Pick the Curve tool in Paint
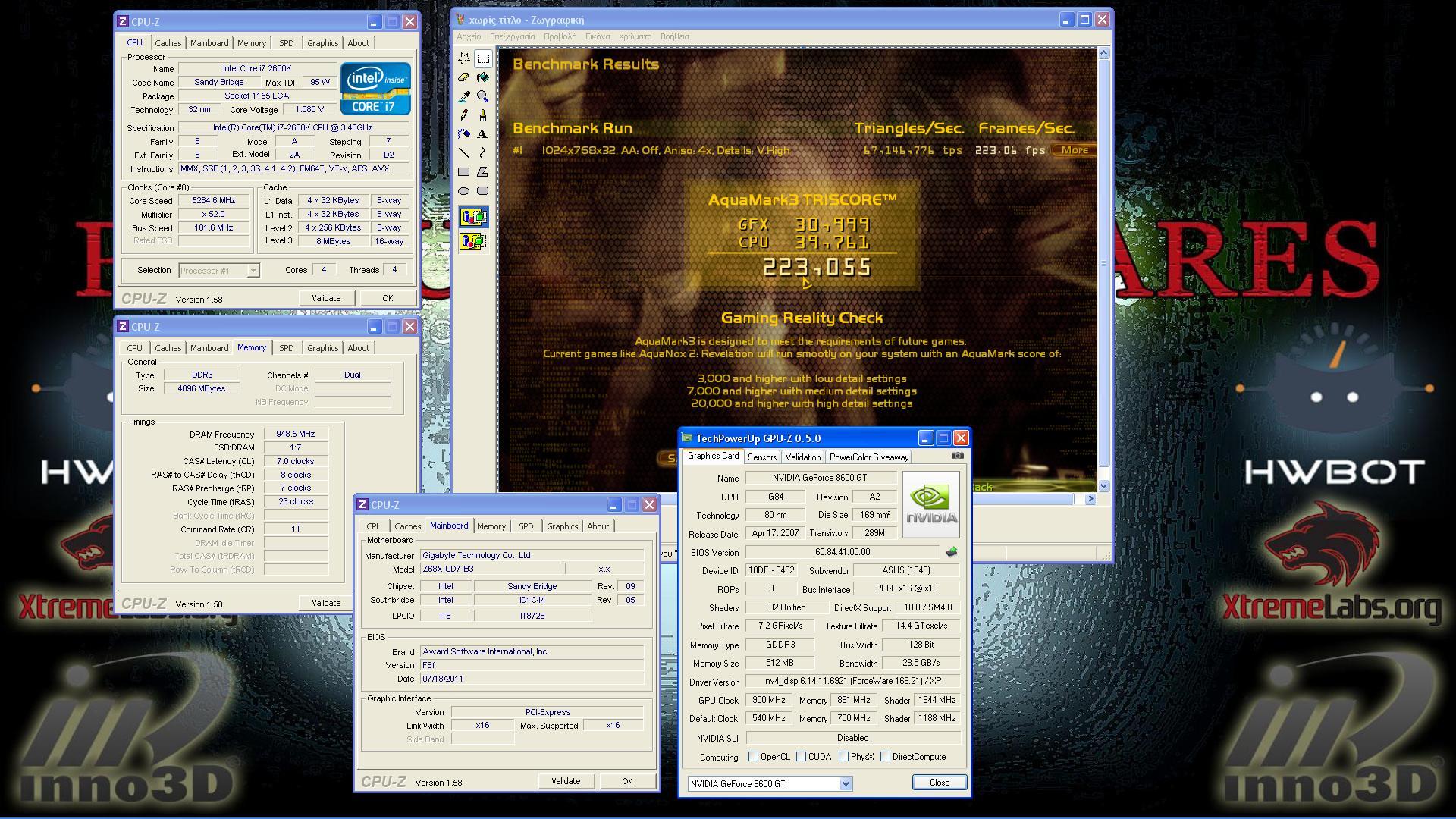The image size is (1456, 819). [x=483, y=153]
